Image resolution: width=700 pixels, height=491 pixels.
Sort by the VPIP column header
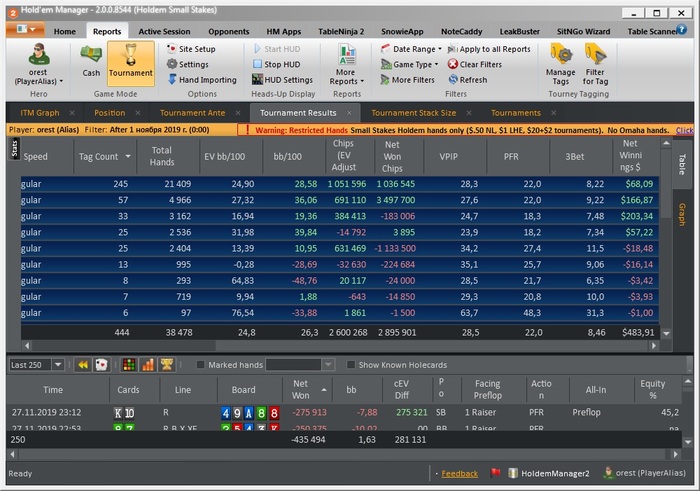pyautogui.click(x=448, y=157)
